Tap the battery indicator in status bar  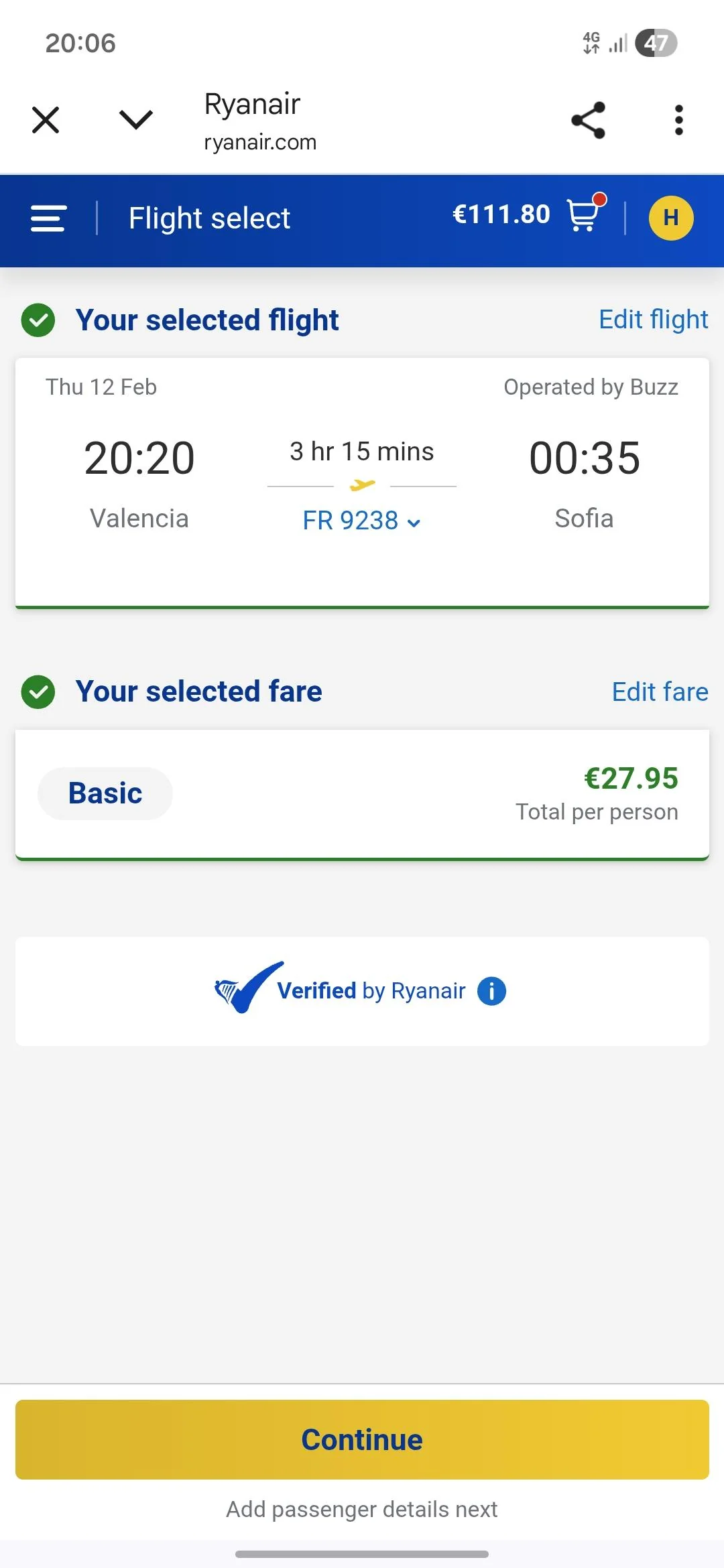point(656,44)
